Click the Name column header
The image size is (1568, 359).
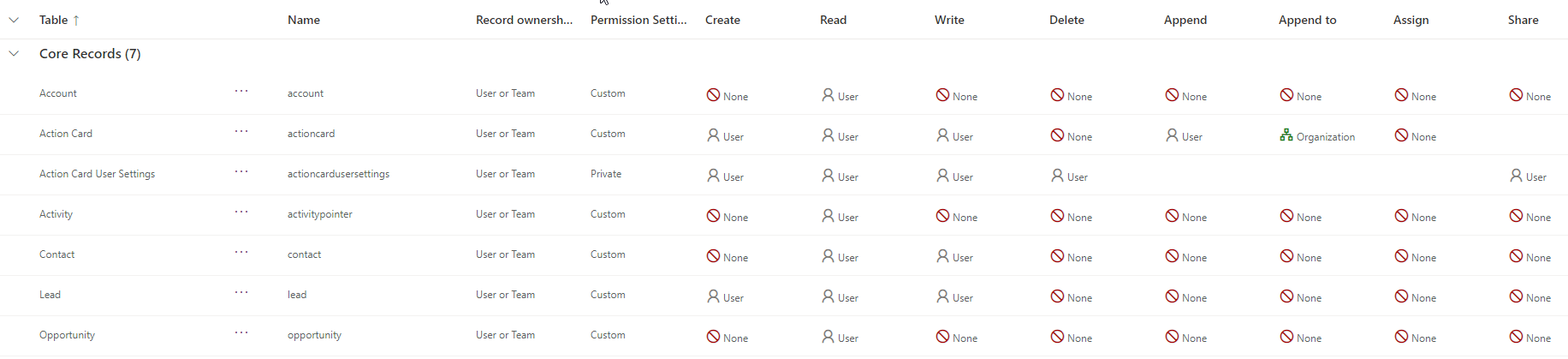pyautogui.click(x=304, y=20)
